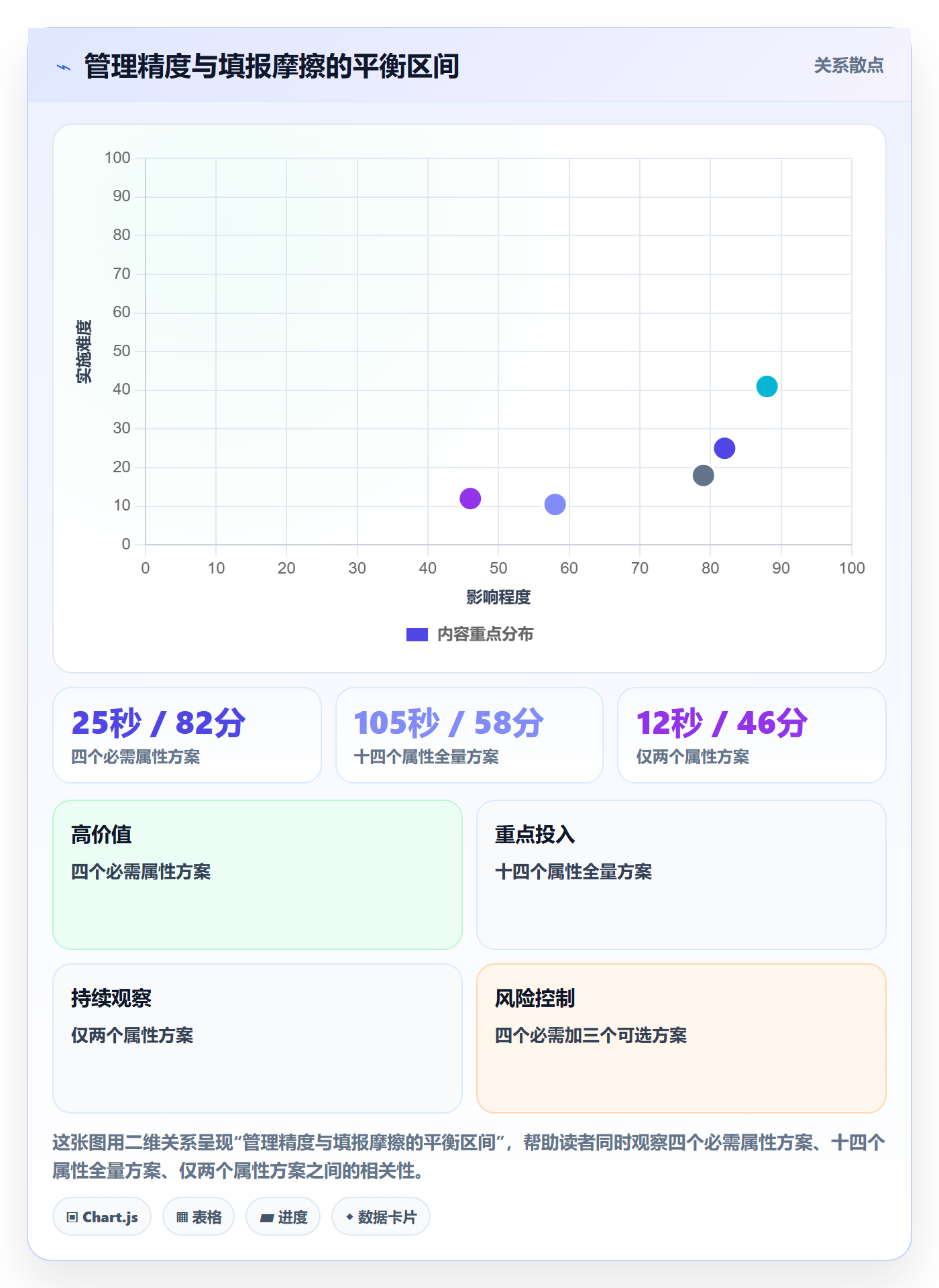Image resolution: width=939 pixels, height=1288 pixels.
Task: Click the 关系散点 label in header
Action: point(848,66)
